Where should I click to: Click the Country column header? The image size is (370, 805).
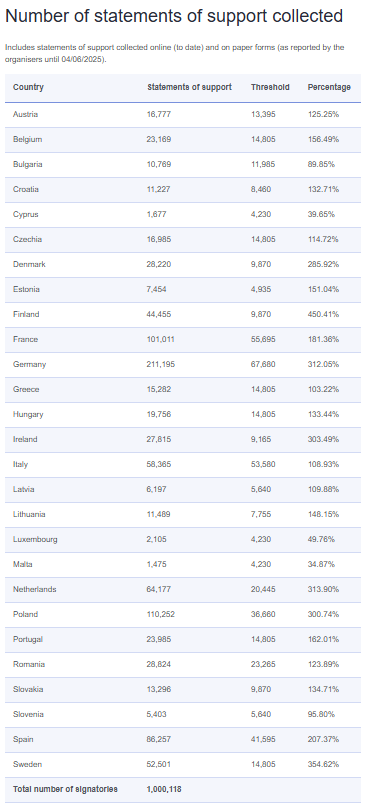pyautogui.click(x=28, y=87)
